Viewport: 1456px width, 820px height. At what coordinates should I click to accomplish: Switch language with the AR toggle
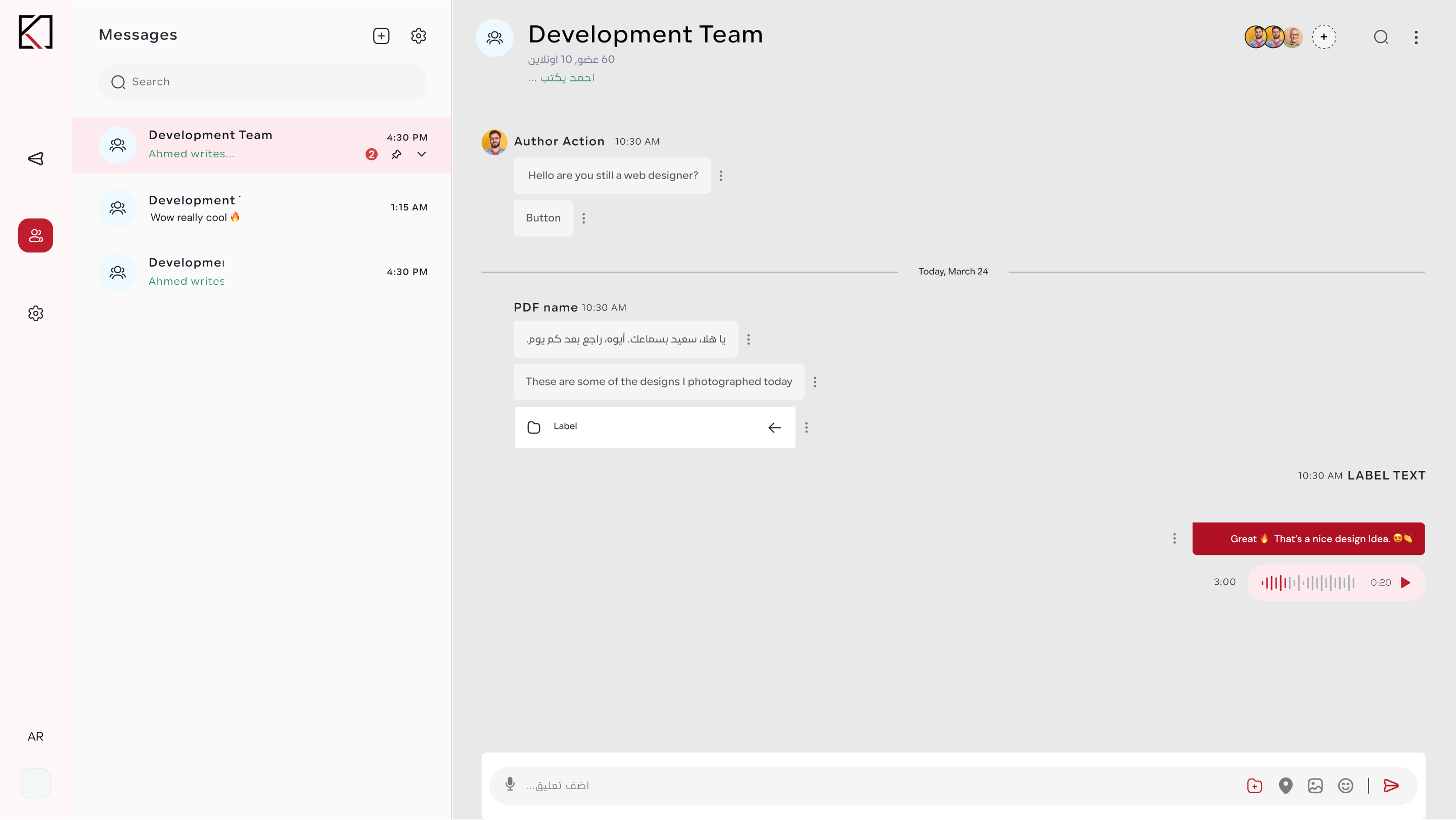[x=35, y=737]
